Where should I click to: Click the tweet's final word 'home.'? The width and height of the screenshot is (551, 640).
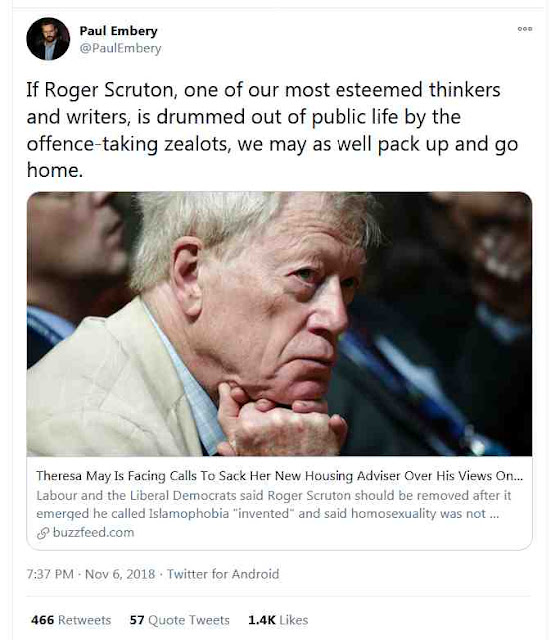(x=55, y=170)
